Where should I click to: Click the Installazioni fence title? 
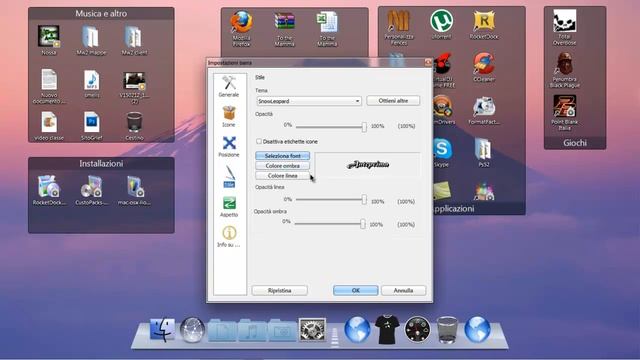[x=101, y=164]
